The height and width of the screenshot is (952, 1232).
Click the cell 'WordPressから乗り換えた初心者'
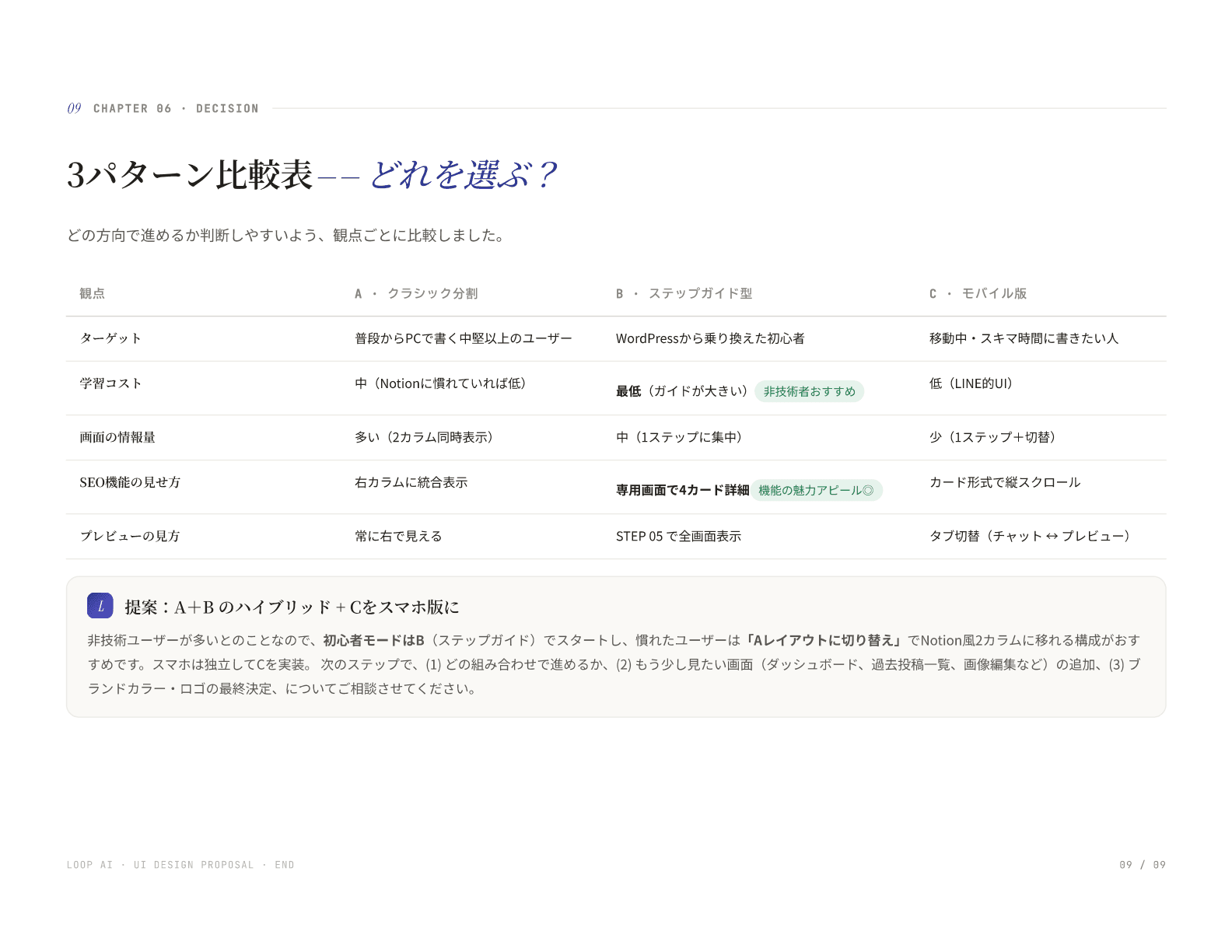[x=710, y=338]
